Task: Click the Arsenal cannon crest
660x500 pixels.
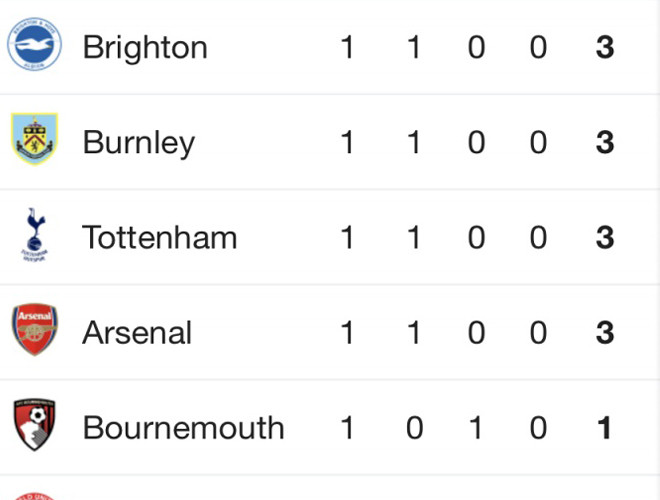Action: [x=35, y=331]
